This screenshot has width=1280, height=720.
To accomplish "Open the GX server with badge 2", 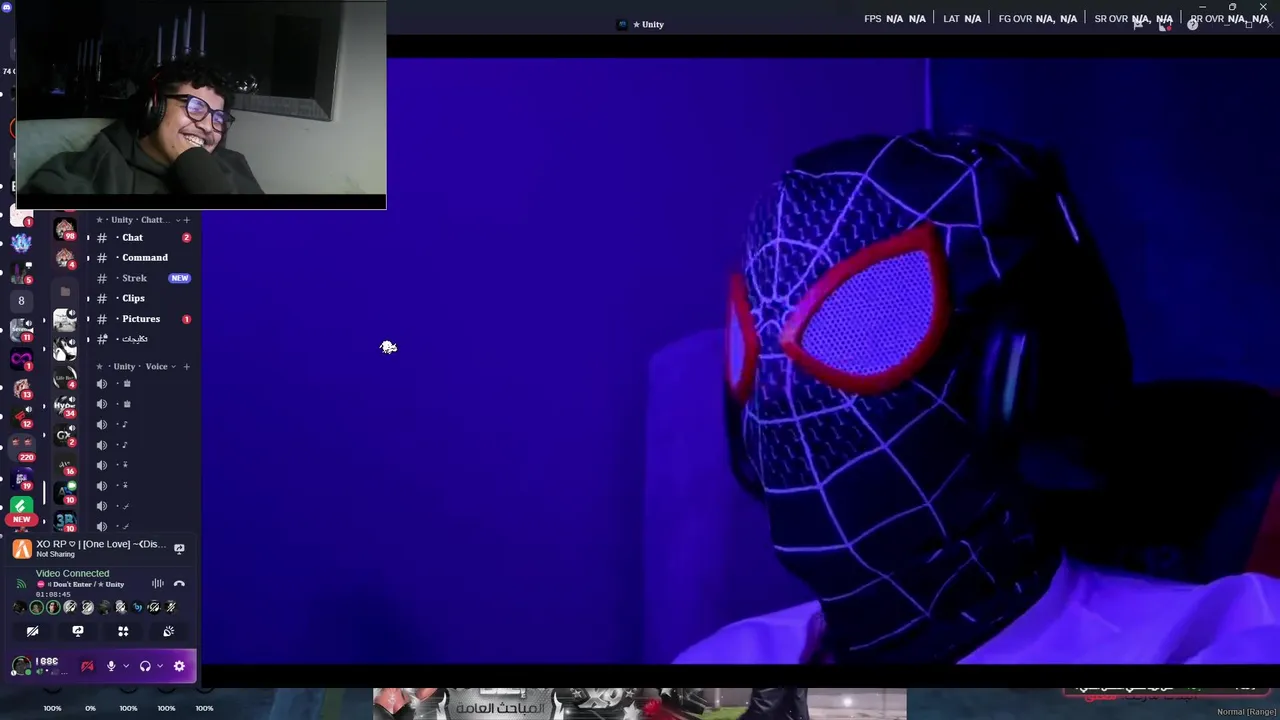I will click(x=65, y=435).
